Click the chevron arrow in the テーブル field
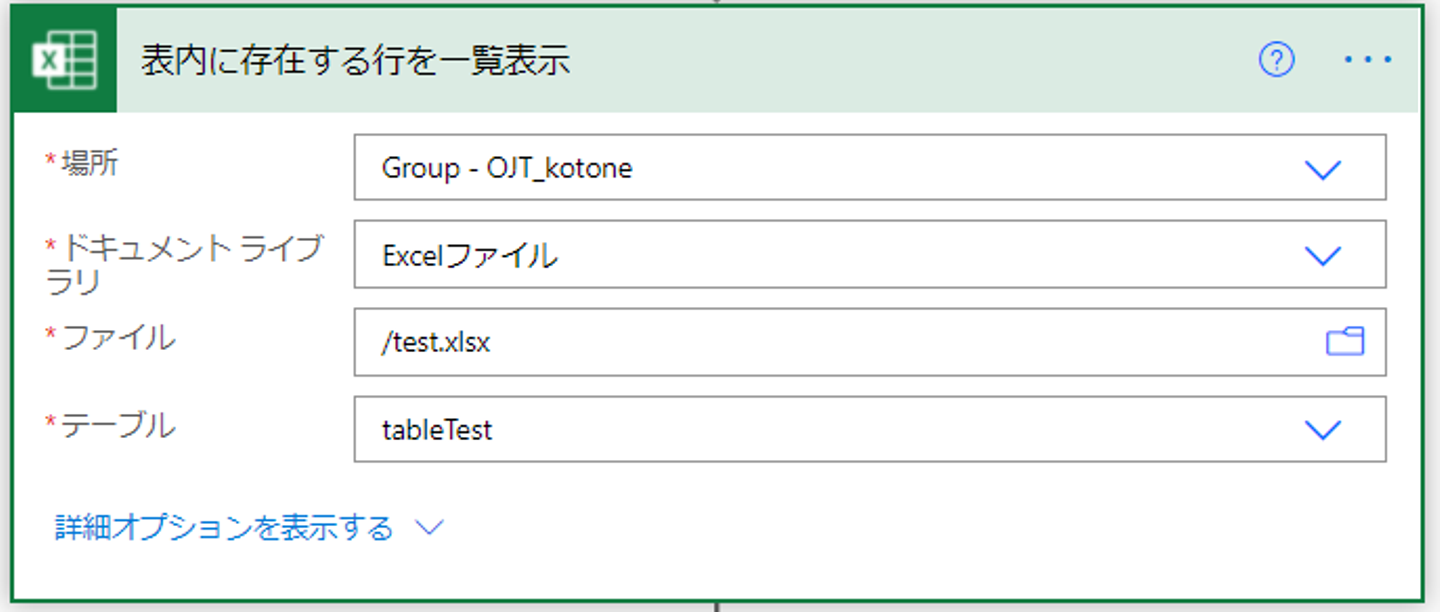The width and height of the screenshot is (1440, 612). [1323, 430]
